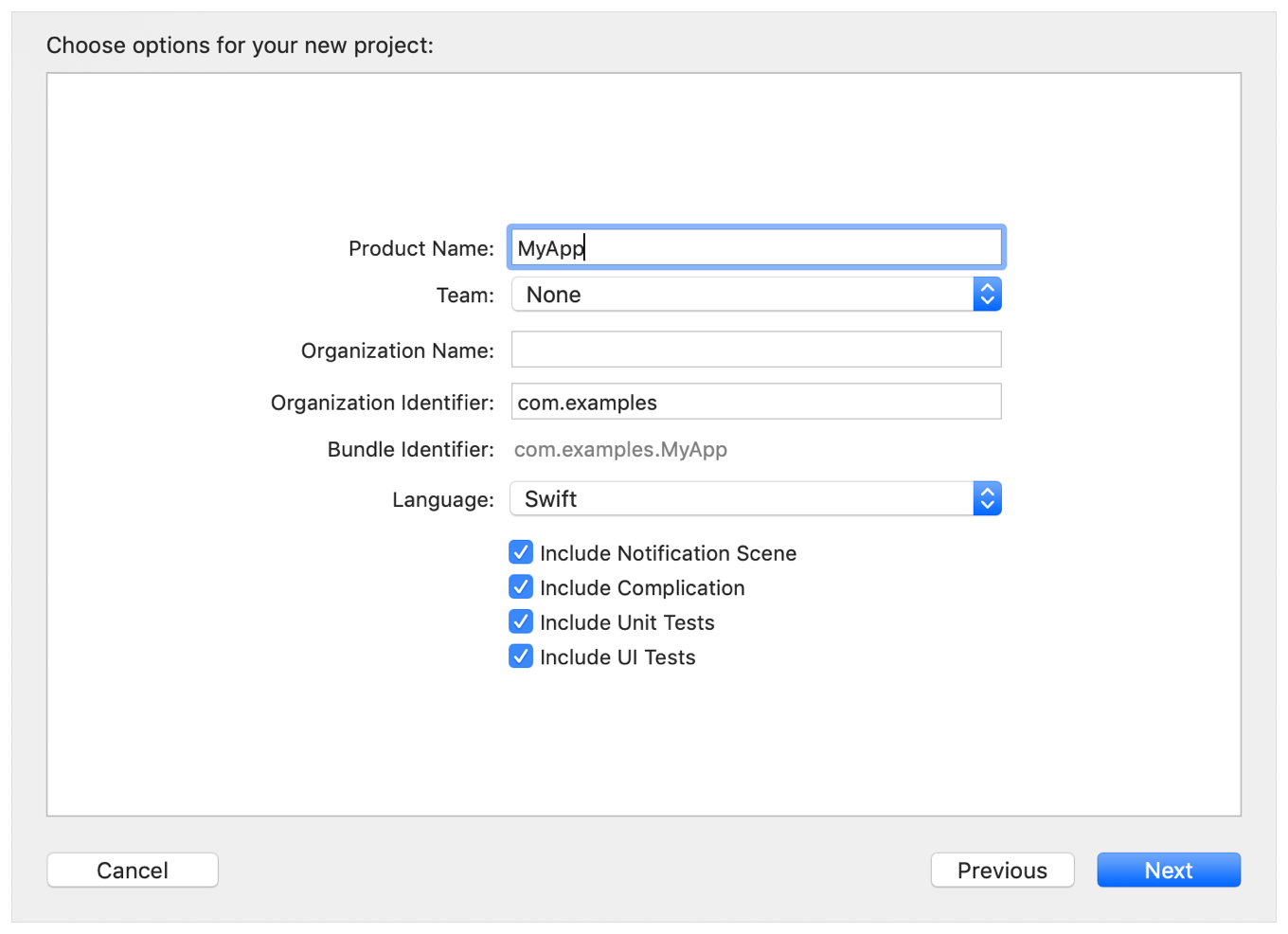Go back with the Previous button

(1002, 871)
